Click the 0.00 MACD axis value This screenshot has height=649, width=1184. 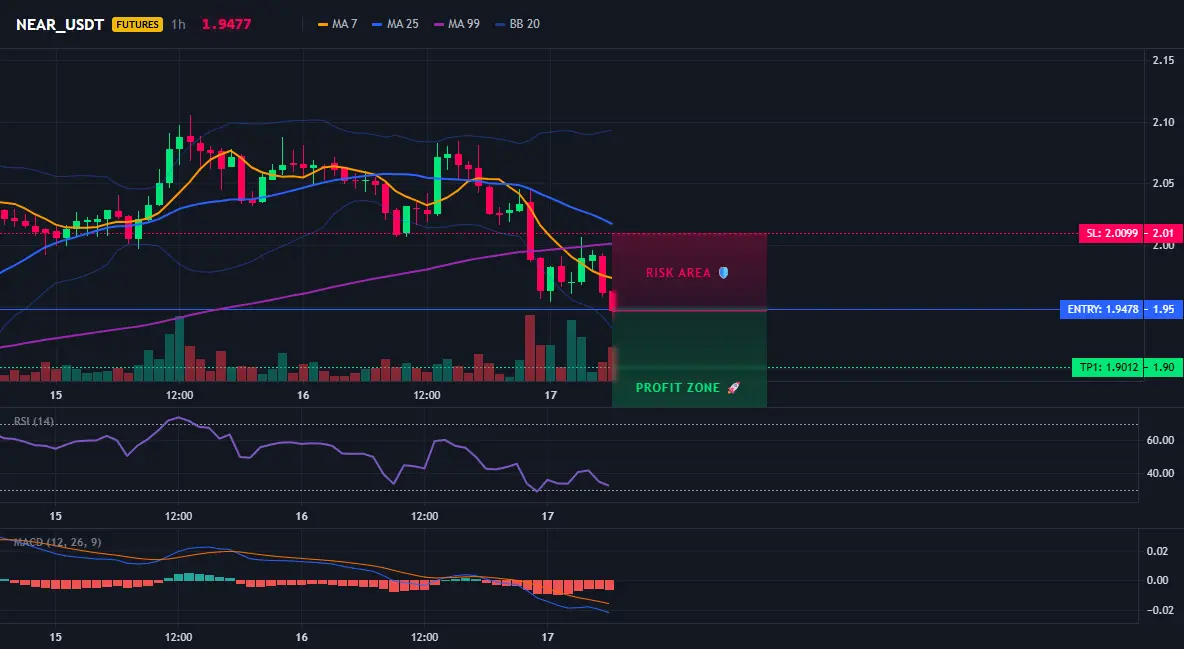(x=1158, y=580)
